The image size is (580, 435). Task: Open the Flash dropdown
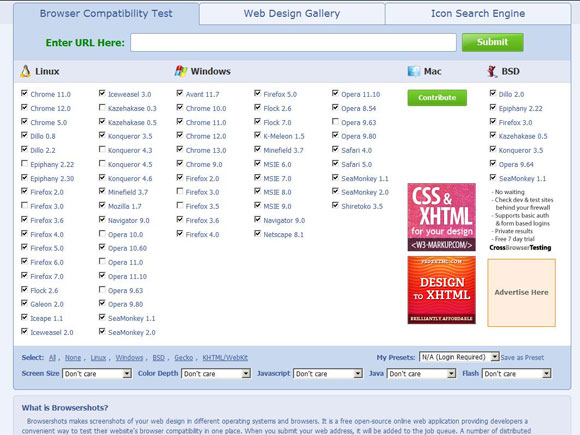[x=516, y=374]
